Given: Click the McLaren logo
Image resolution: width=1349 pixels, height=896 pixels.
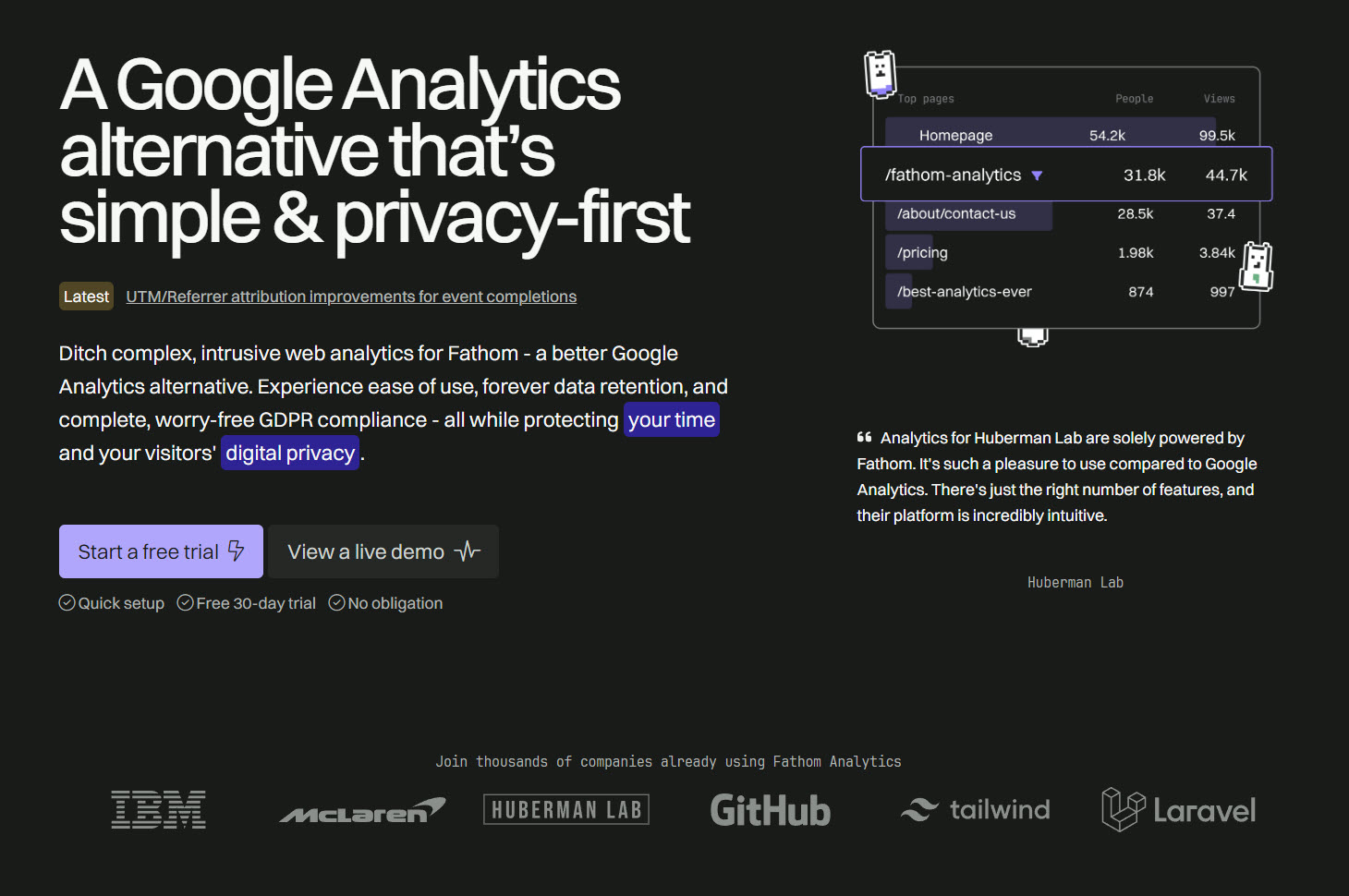Looking at the screenshot, I should (x=362, y=810).
